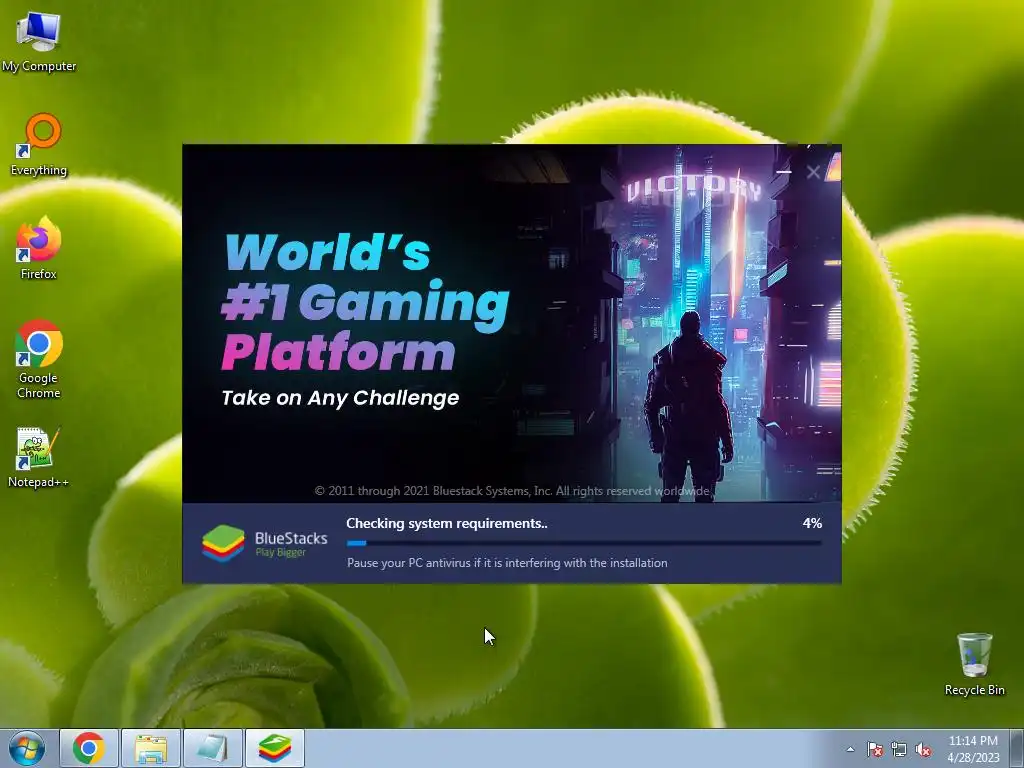Click the cyberpunk character artwork
The height and width of the screenshot is (768, 1024).
coord(688,405)
